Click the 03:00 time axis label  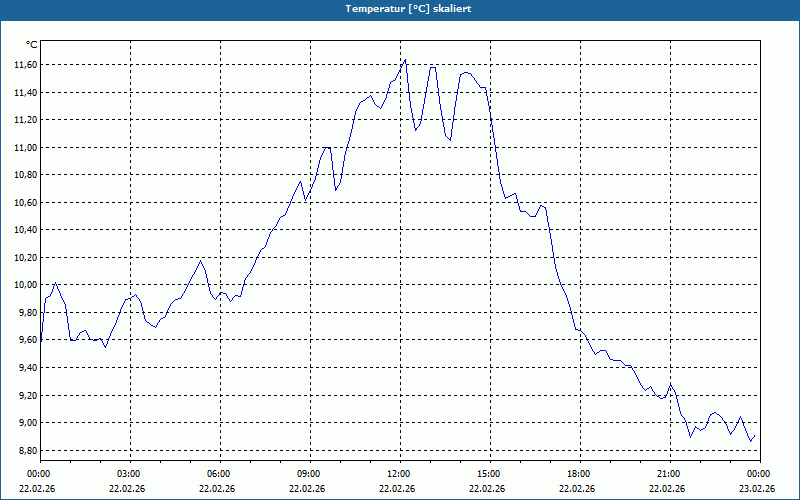(131, 474)
